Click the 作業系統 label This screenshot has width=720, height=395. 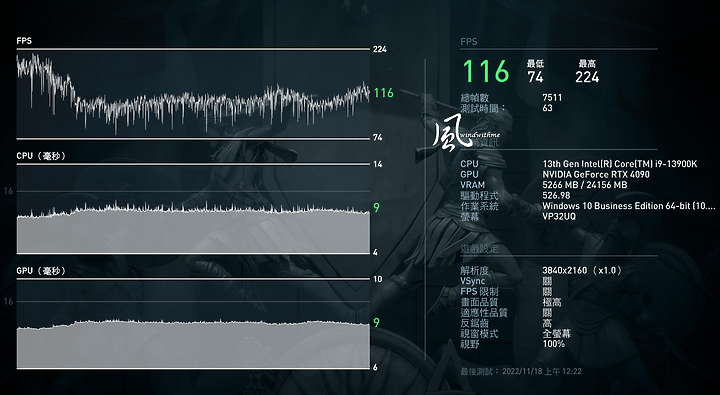pyautogui.click(x=479, y=207)
